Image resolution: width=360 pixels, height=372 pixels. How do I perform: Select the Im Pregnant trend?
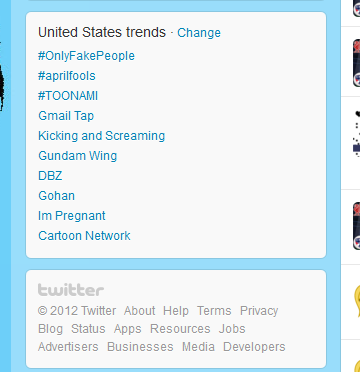[72, 216]
